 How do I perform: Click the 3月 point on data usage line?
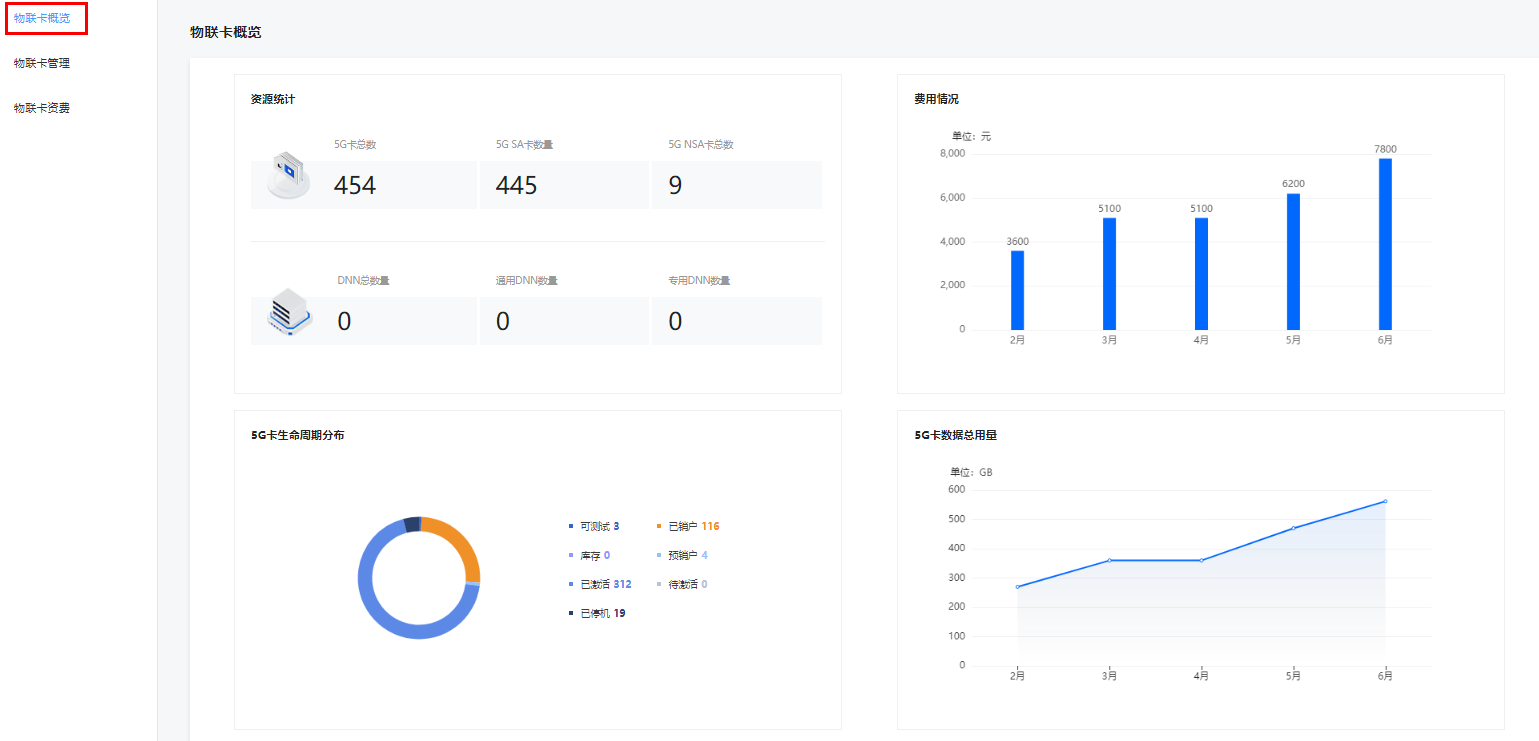tap(1109, 560)
